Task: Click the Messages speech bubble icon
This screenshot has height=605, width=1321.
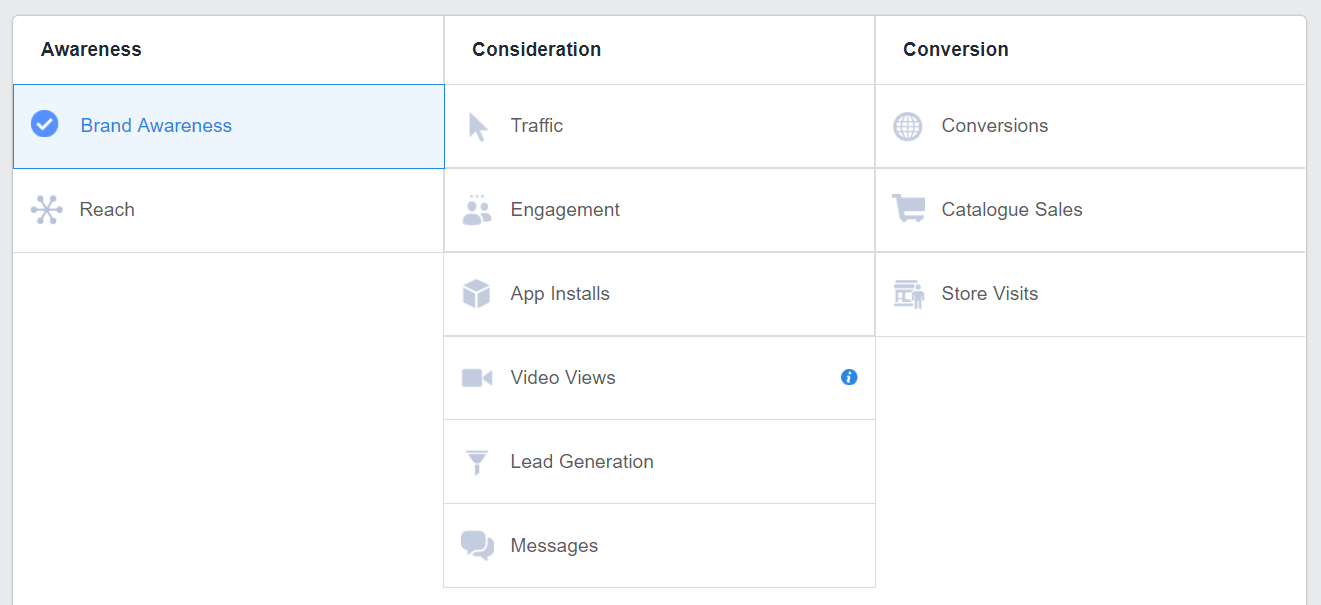Action: [477, 545]
